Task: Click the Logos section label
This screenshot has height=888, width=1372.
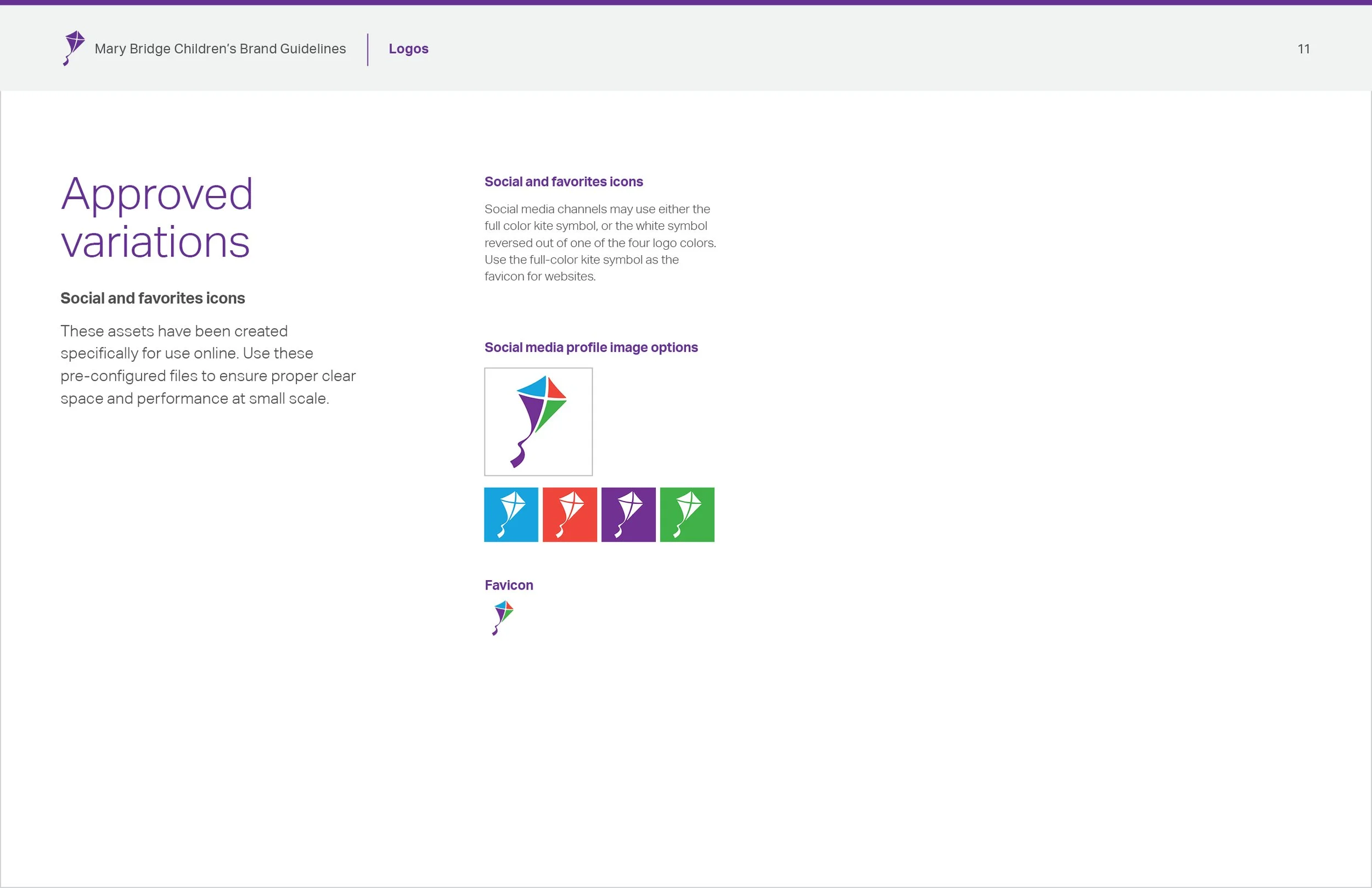Action: [408, 49]
